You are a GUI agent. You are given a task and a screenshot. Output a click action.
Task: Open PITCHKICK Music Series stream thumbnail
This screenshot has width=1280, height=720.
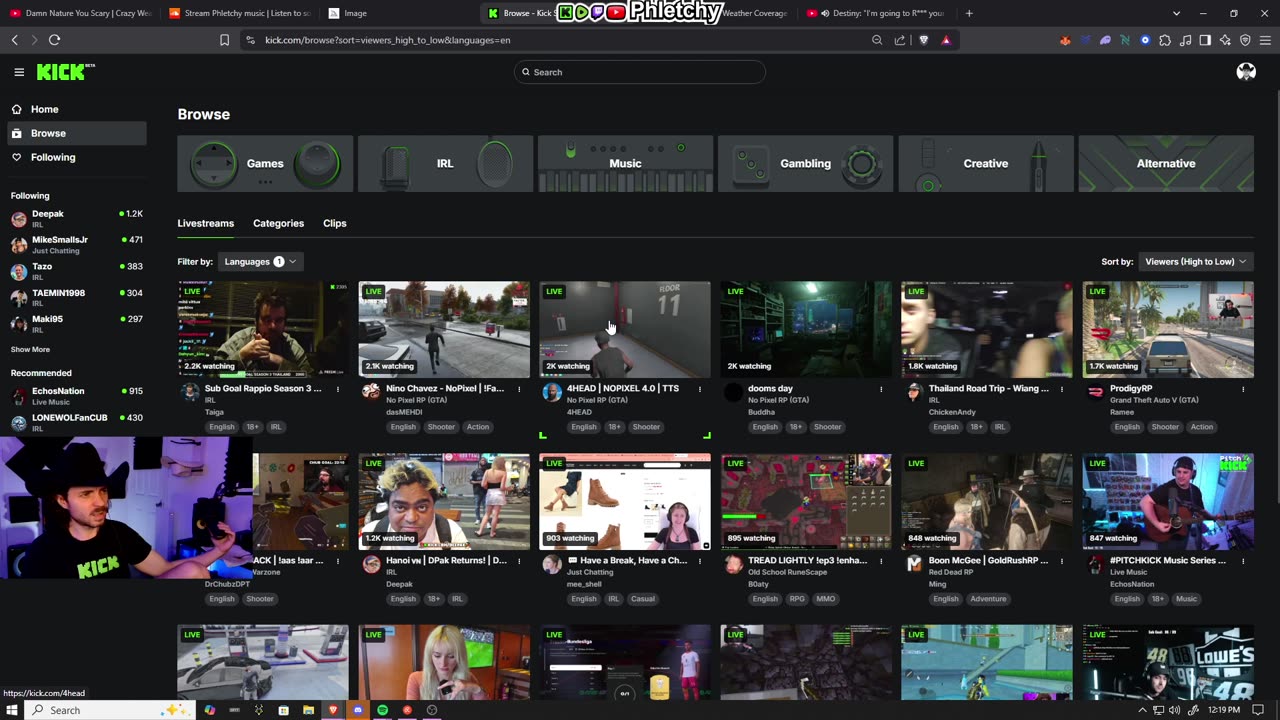(1167, 501)
